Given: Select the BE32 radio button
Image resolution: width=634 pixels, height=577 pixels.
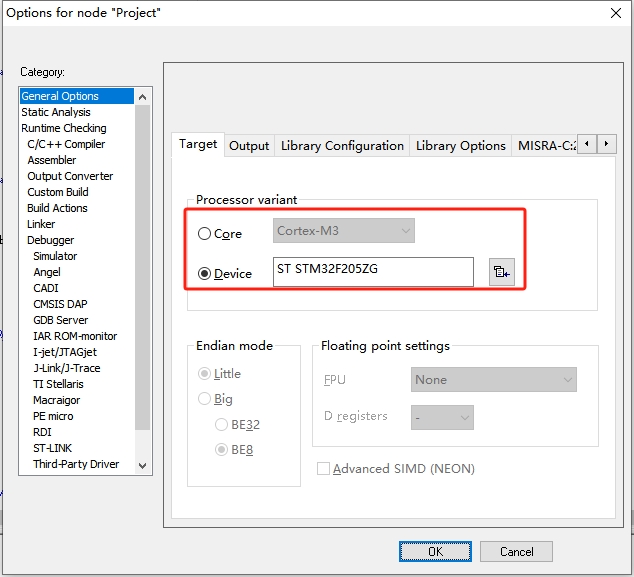Looking at the screenshot, I should 221,425.
